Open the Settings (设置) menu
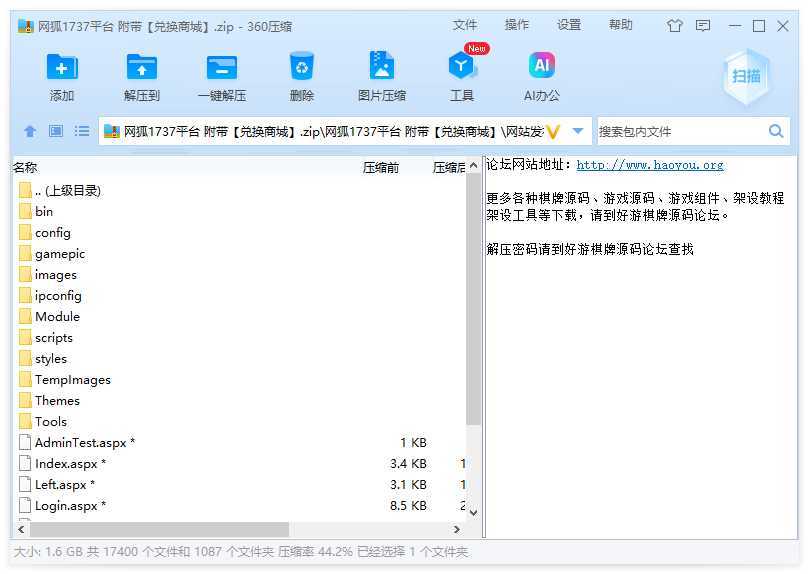 point(569,25)
